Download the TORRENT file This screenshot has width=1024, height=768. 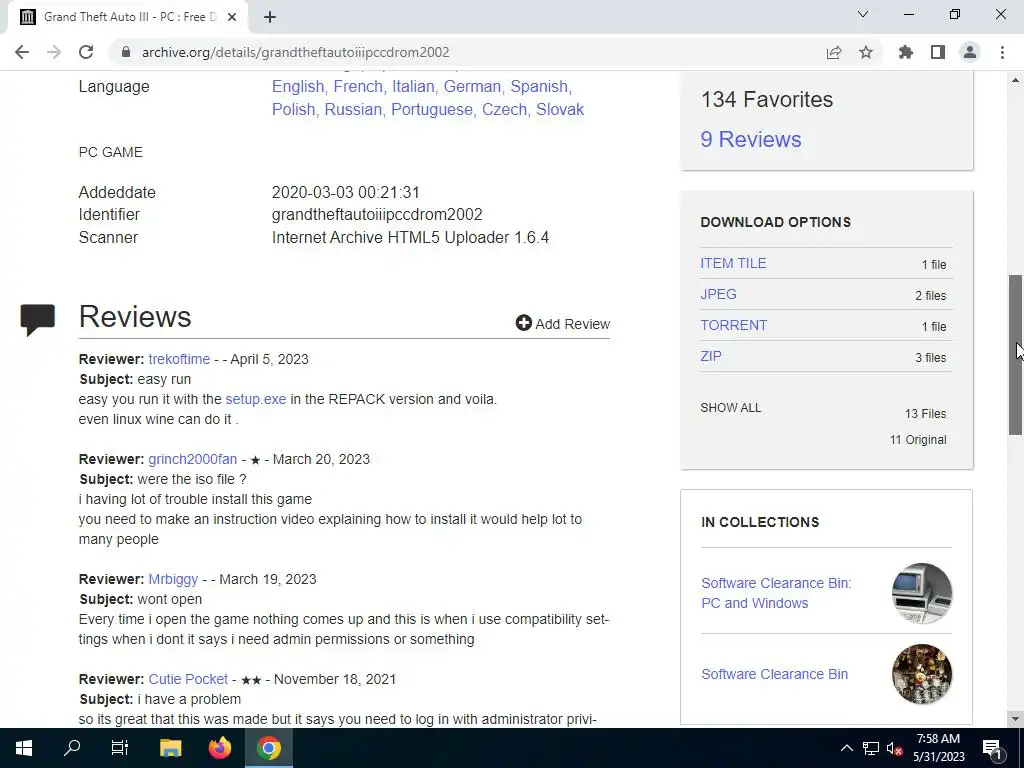[x=734, y=325]
